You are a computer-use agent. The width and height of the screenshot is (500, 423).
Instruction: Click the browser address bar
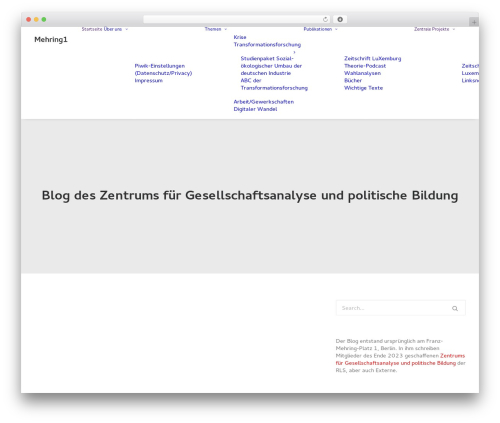click(236, 19)
